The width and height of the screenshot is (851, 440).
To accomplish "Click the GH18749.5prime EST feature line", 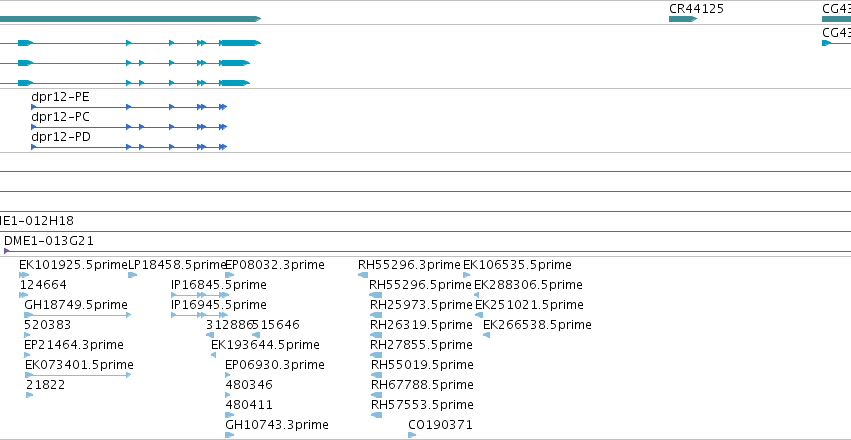I will [78, 315].
